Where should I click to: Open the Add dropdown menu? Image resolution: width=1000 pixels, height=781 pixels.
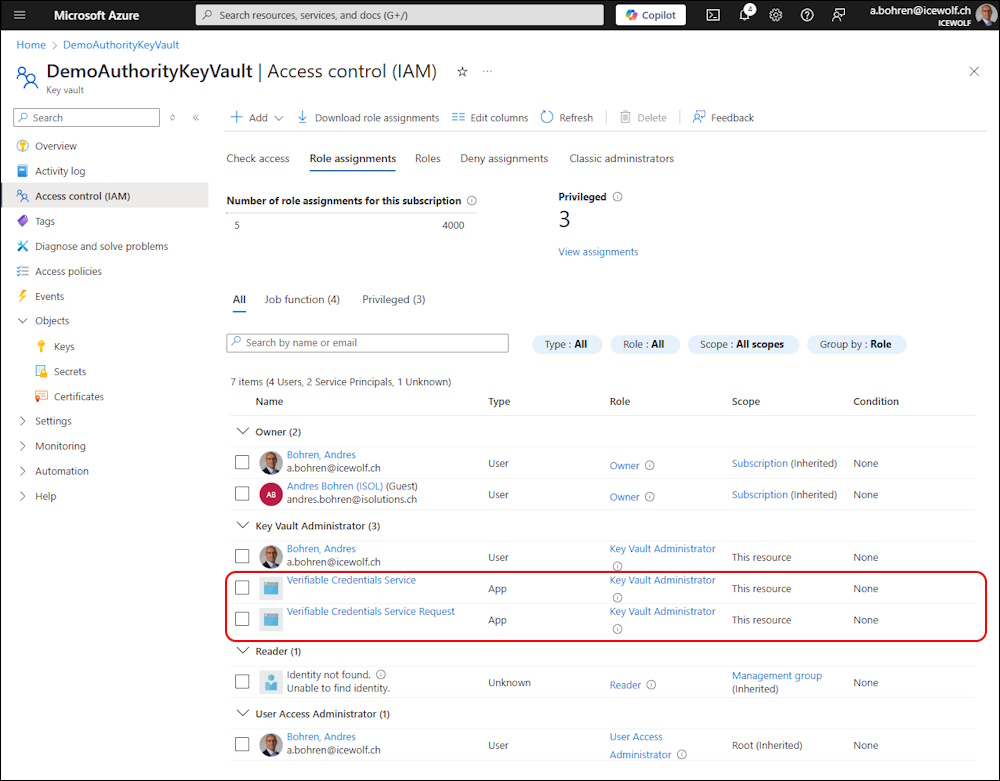click(257, 117)
